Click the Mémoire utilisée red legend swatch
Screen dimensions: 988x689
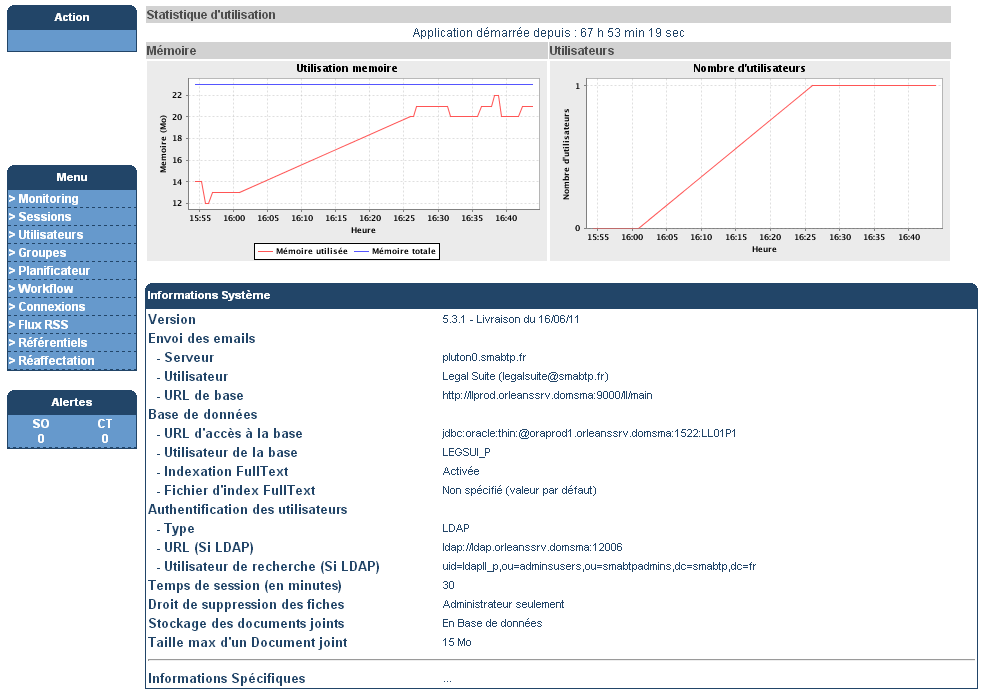[265, 252]
